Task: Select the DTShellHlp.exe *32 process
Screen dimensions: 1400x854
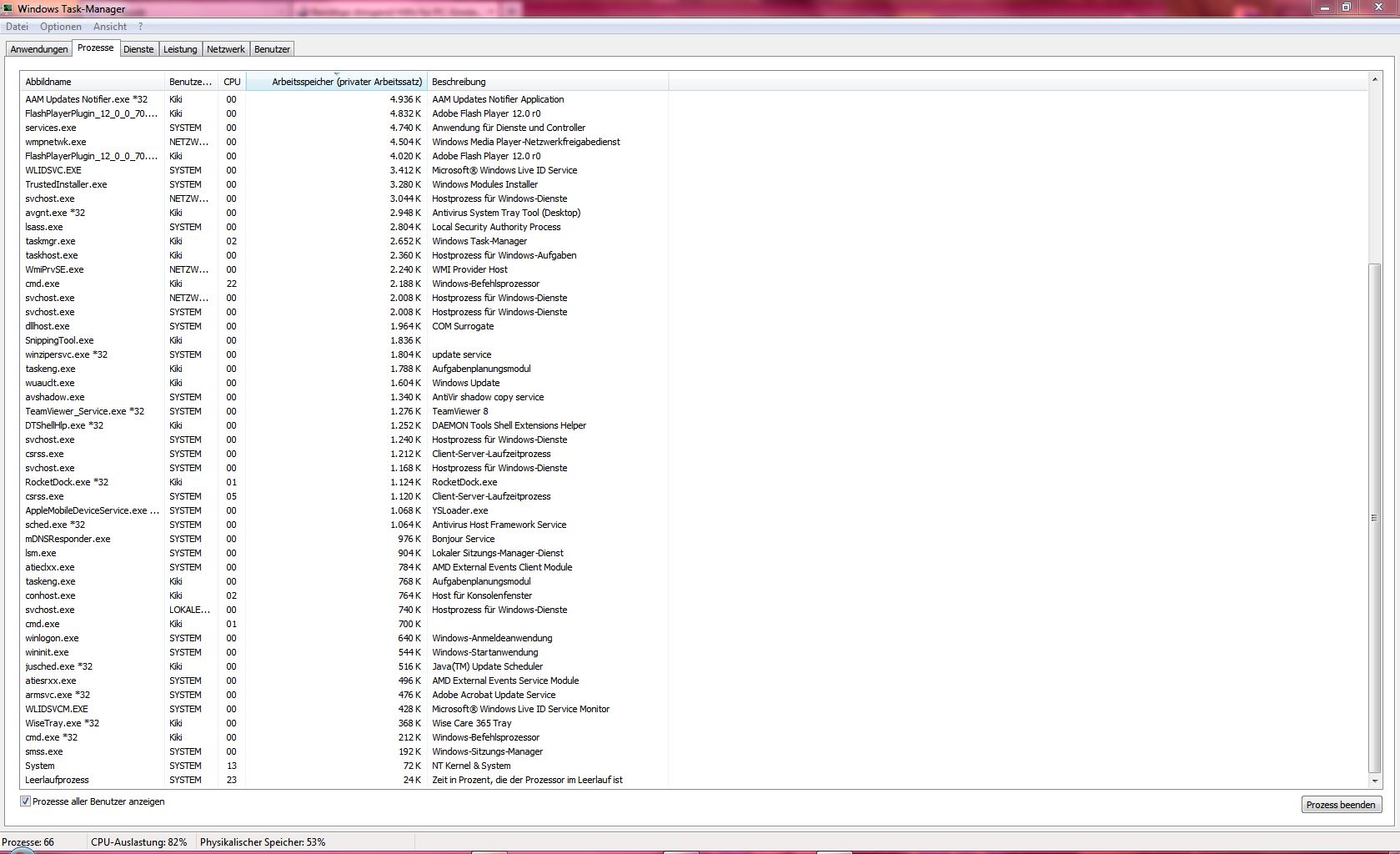Action: [x=344, y=425]
